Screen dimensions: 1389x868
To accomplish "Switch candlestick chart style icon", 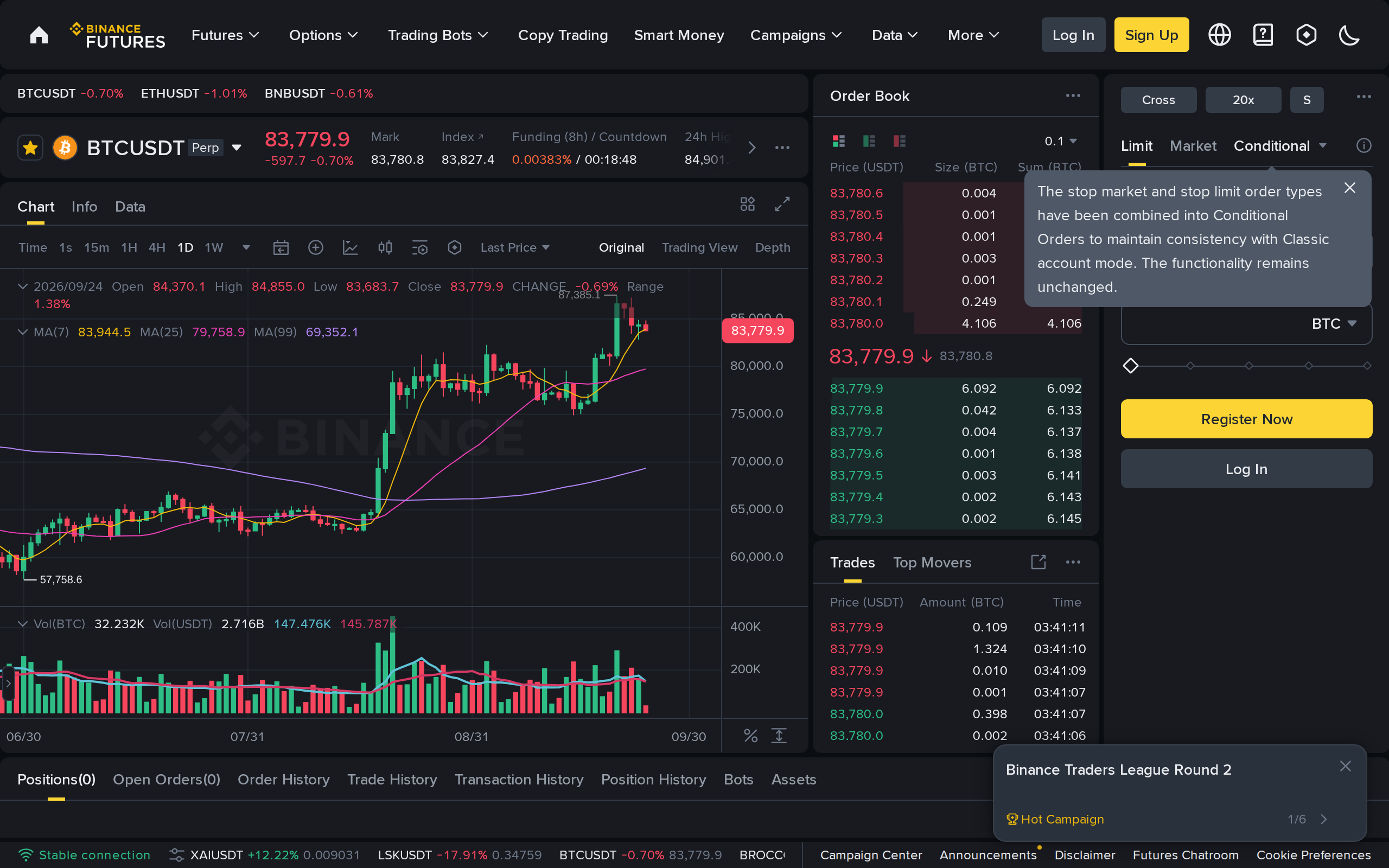I will 385,247.
